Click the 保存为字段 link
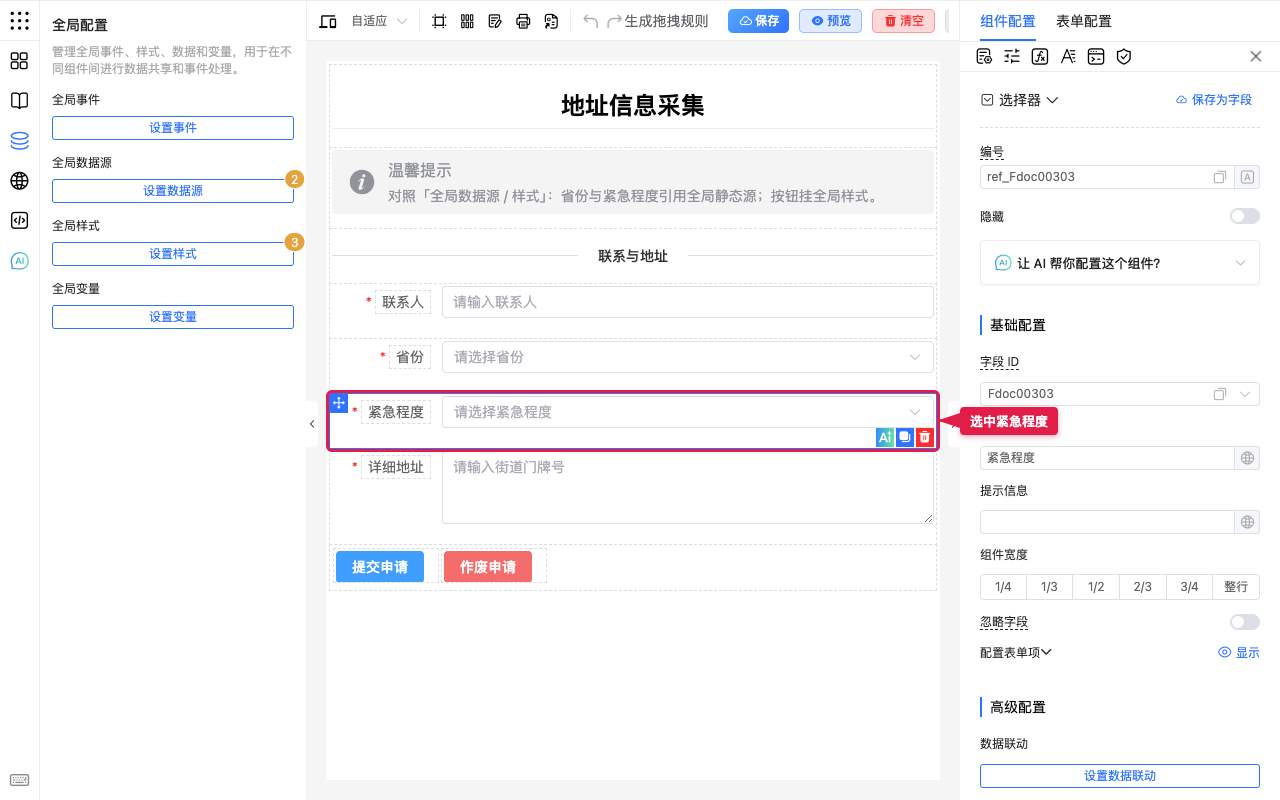This screenshot has height=800, width=1280. [1213, 100]
